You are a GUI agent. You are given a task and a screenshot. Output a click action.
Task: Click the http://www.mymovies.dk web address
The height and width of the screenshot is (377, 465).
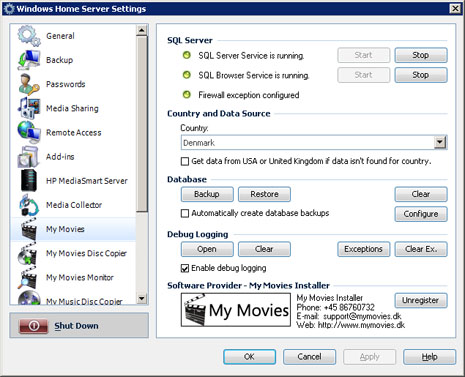click(x=361, y=325)
